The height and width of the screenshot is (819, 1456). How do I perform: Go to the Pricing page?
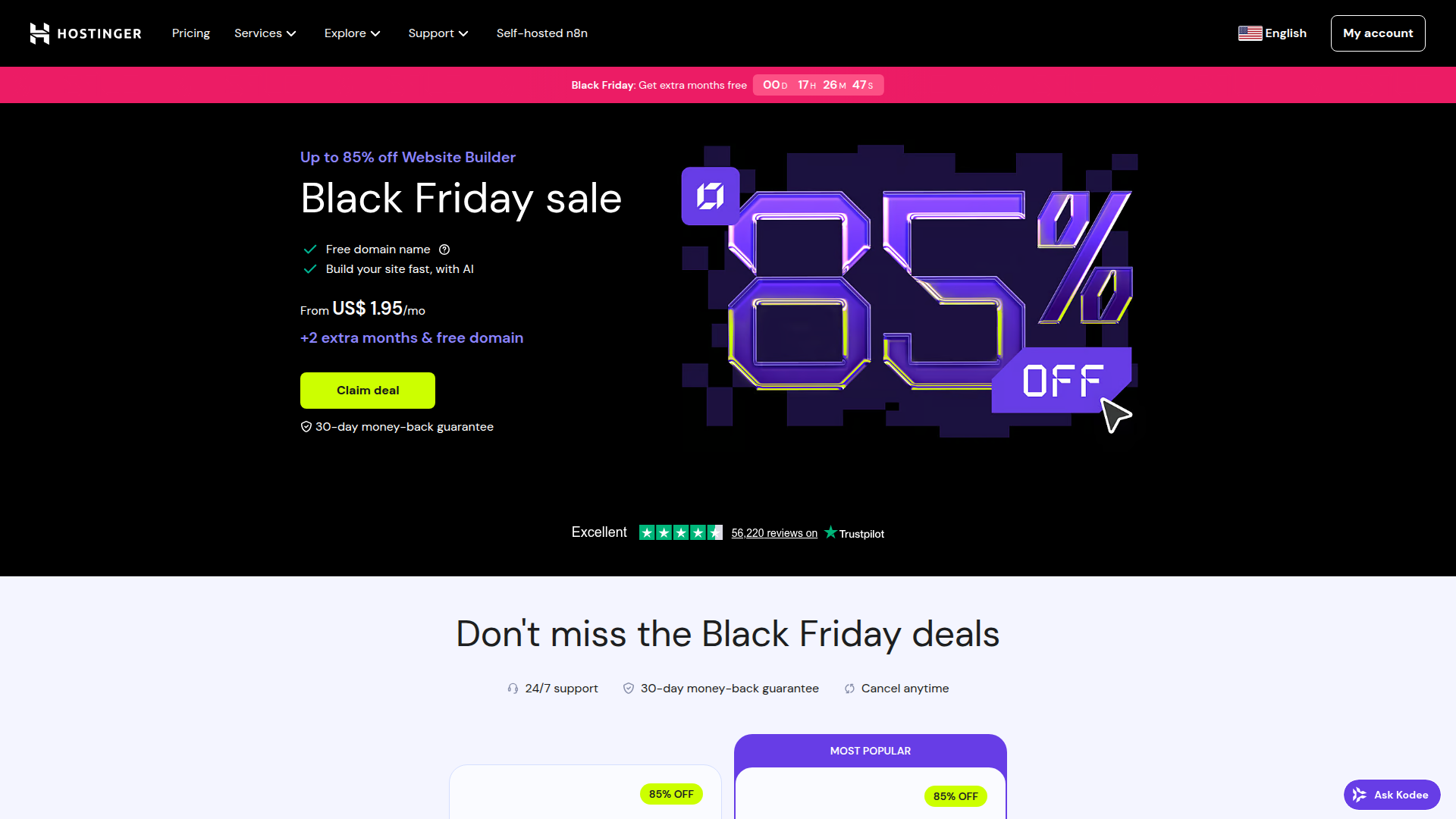(191, 33)
